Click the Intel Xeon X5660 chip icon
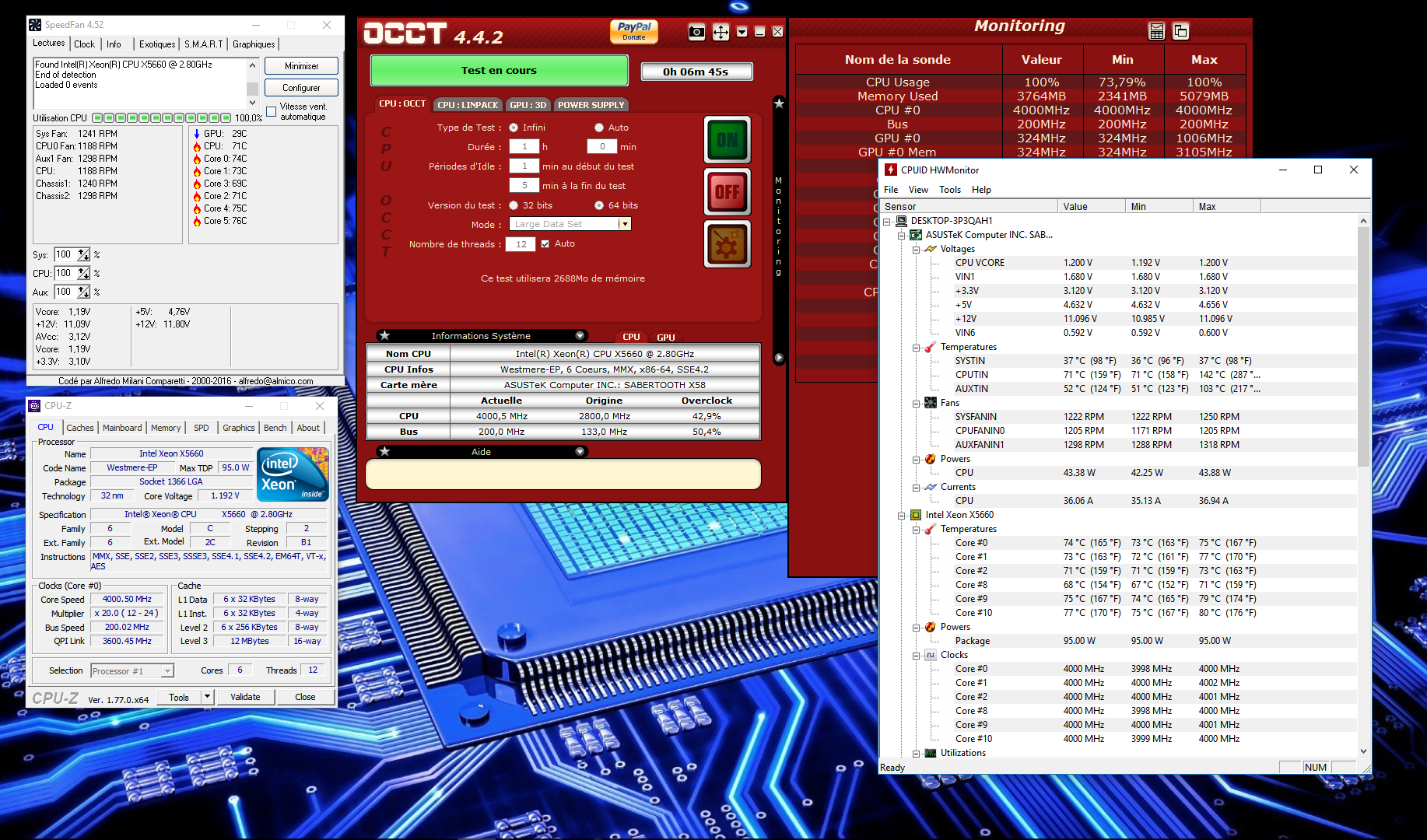The width and height of the screenshot is (1427, 840). pyautogui.click(x=916, y=515)
